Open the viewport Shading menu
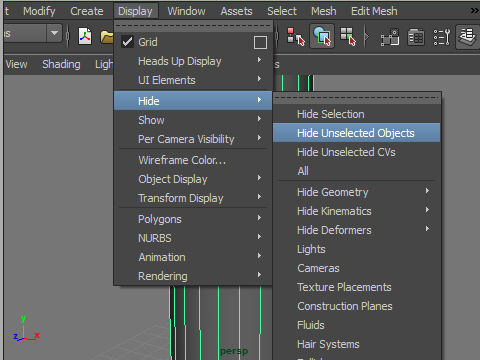The width and height of the screenshot is (480, 360). 61,64
